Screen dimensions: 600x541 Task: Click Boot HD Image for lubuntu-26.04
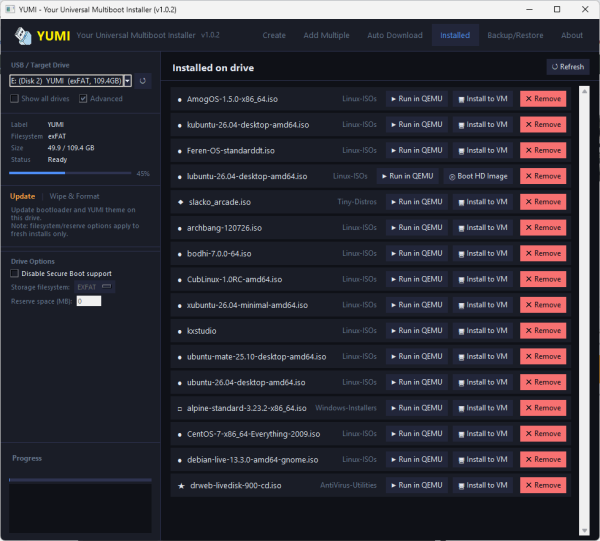[x=478, y=176]
